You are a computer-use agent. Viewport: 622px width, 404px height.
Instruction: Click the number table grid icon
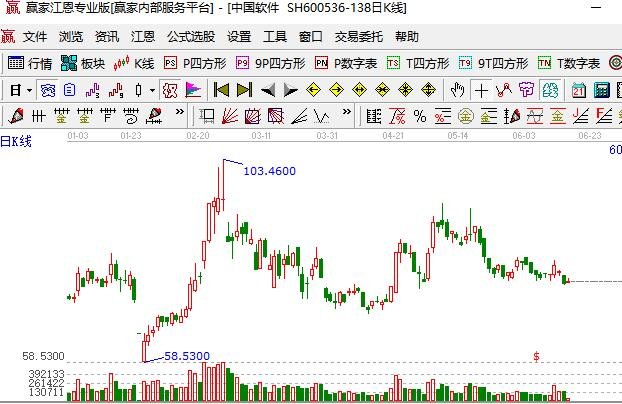[x=374, y=116]
